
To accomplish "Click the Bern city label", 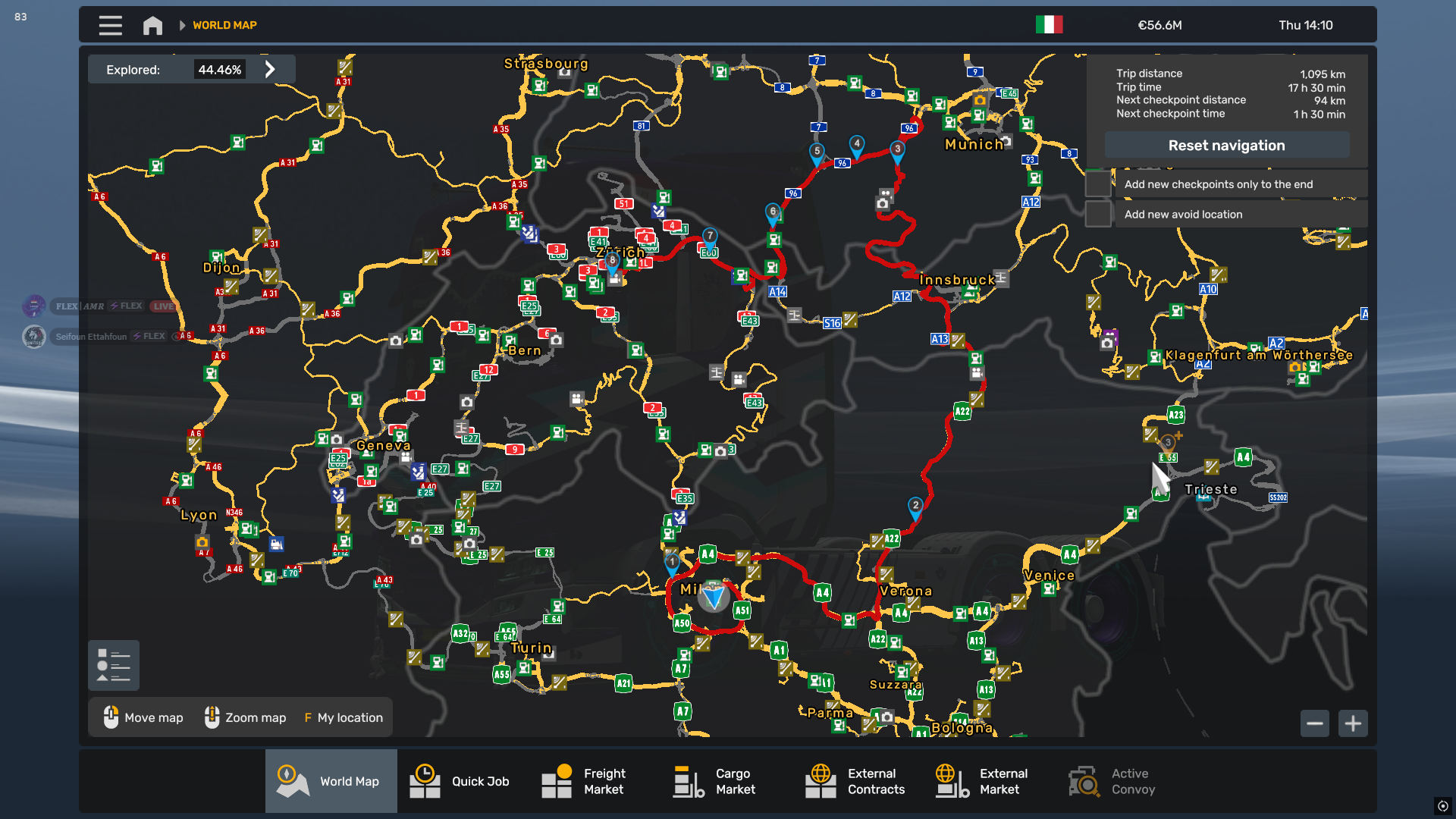I will [525, 350].
